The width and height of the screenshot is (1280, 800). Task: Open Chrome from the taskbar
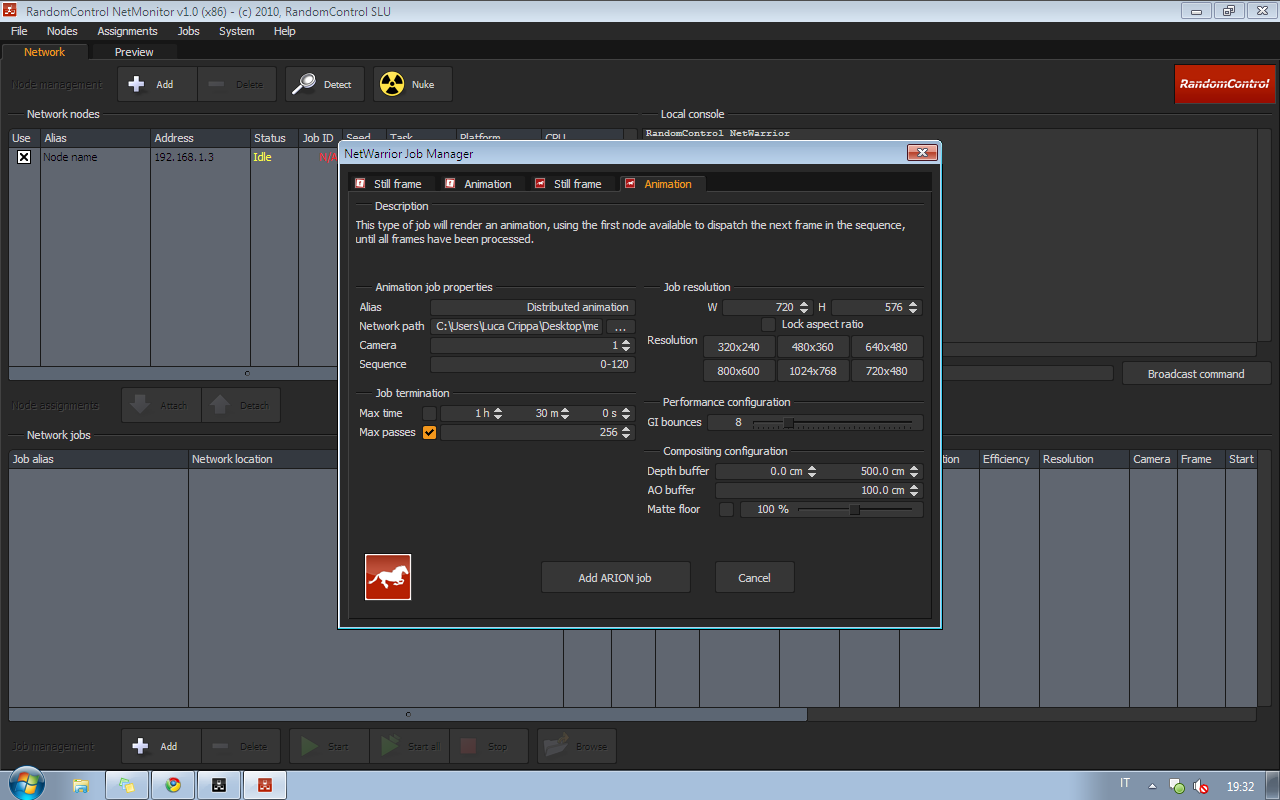[174, 785]
